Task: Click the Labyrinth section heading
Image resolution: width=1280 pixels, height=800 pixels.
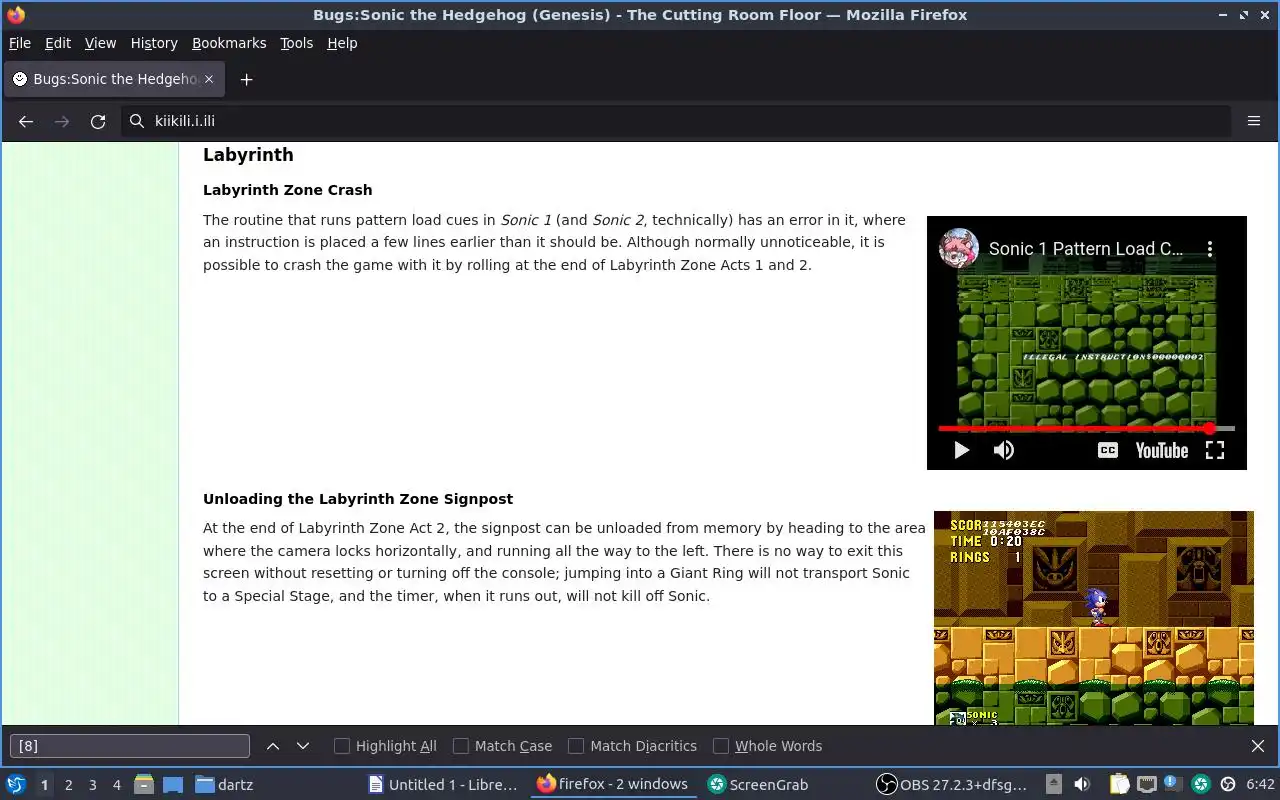Action: tap(248, 155)
